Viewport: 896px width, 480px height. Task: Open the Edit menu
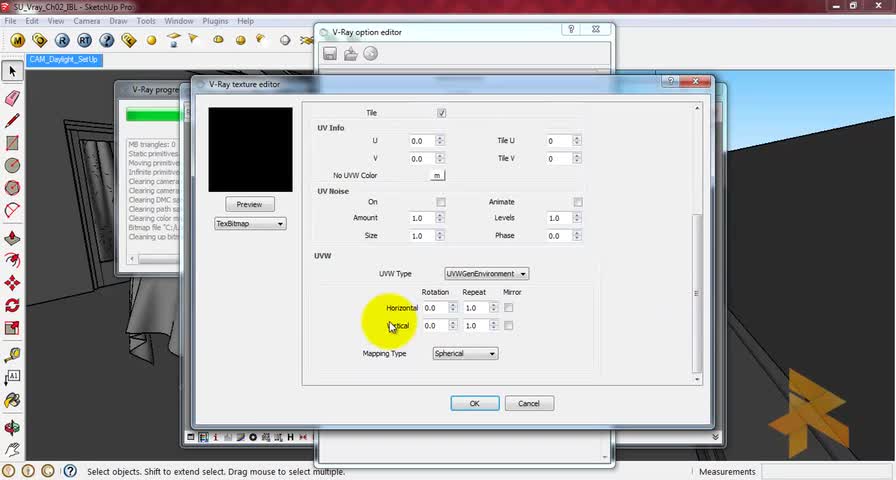click(x=32, y=21)
